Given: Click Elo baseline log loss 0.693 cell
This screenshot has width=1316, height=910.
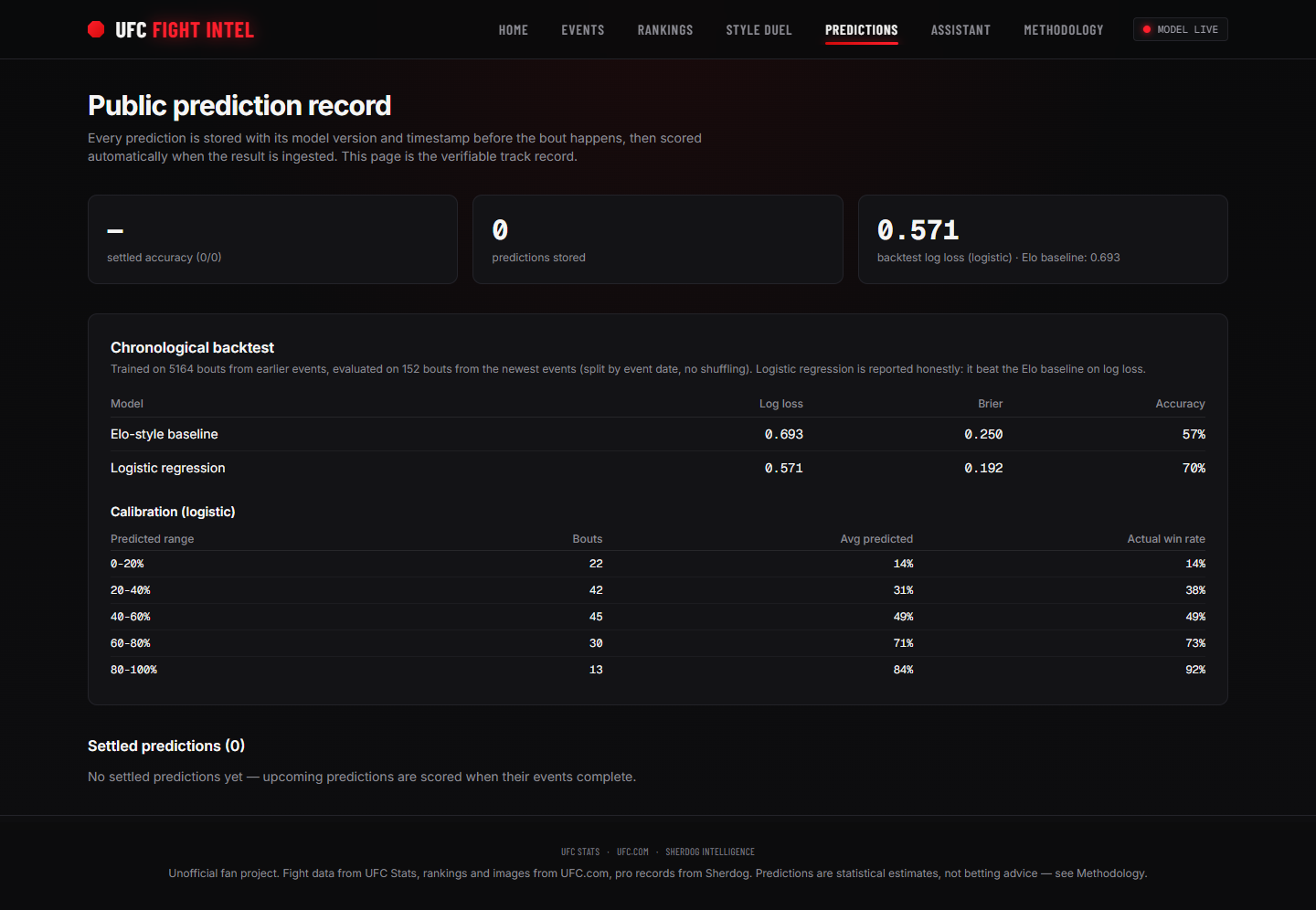Looking at the screenshot, I should tap(784, 434).
